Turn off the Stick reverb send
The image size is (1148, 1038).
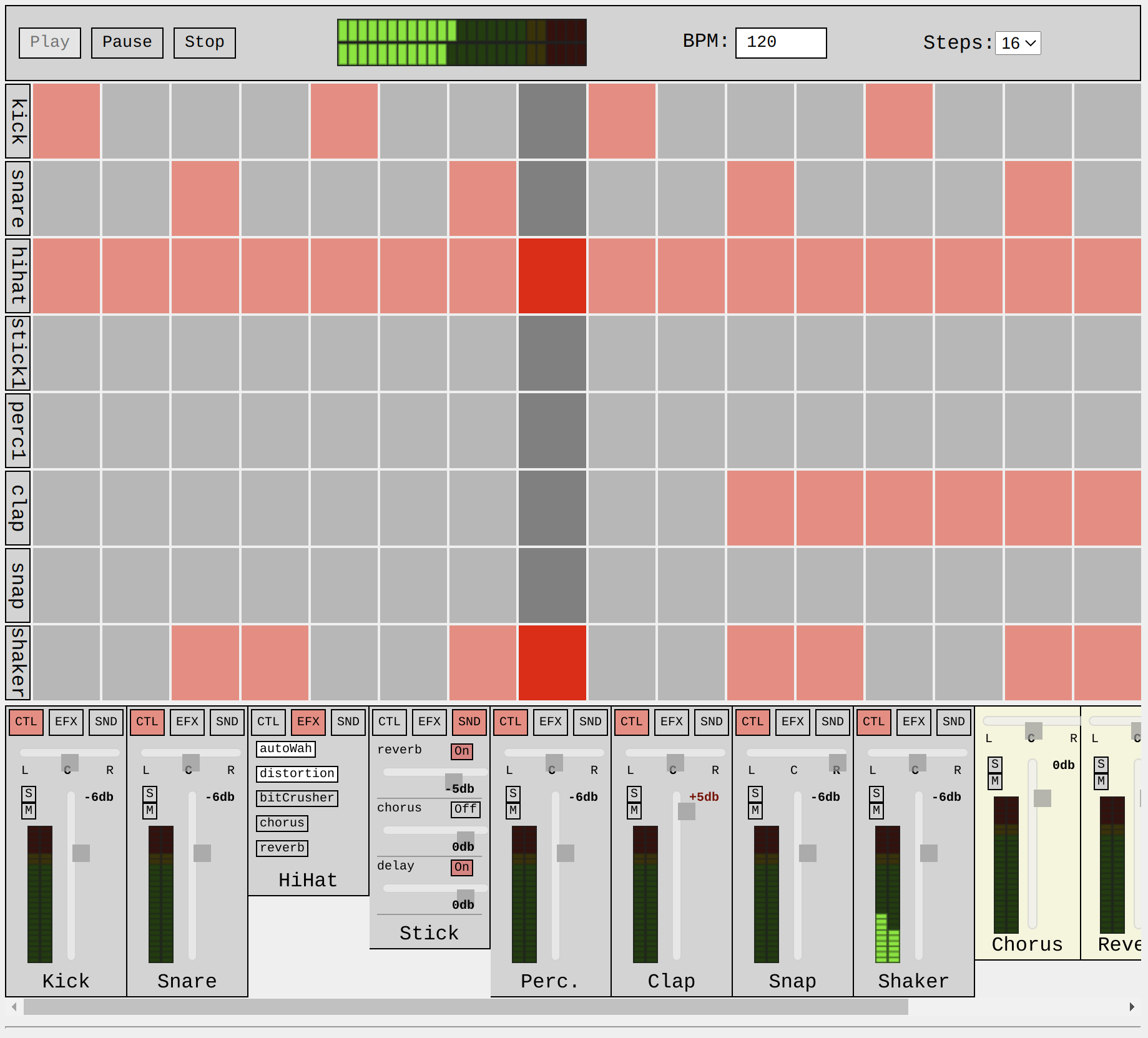462,752
